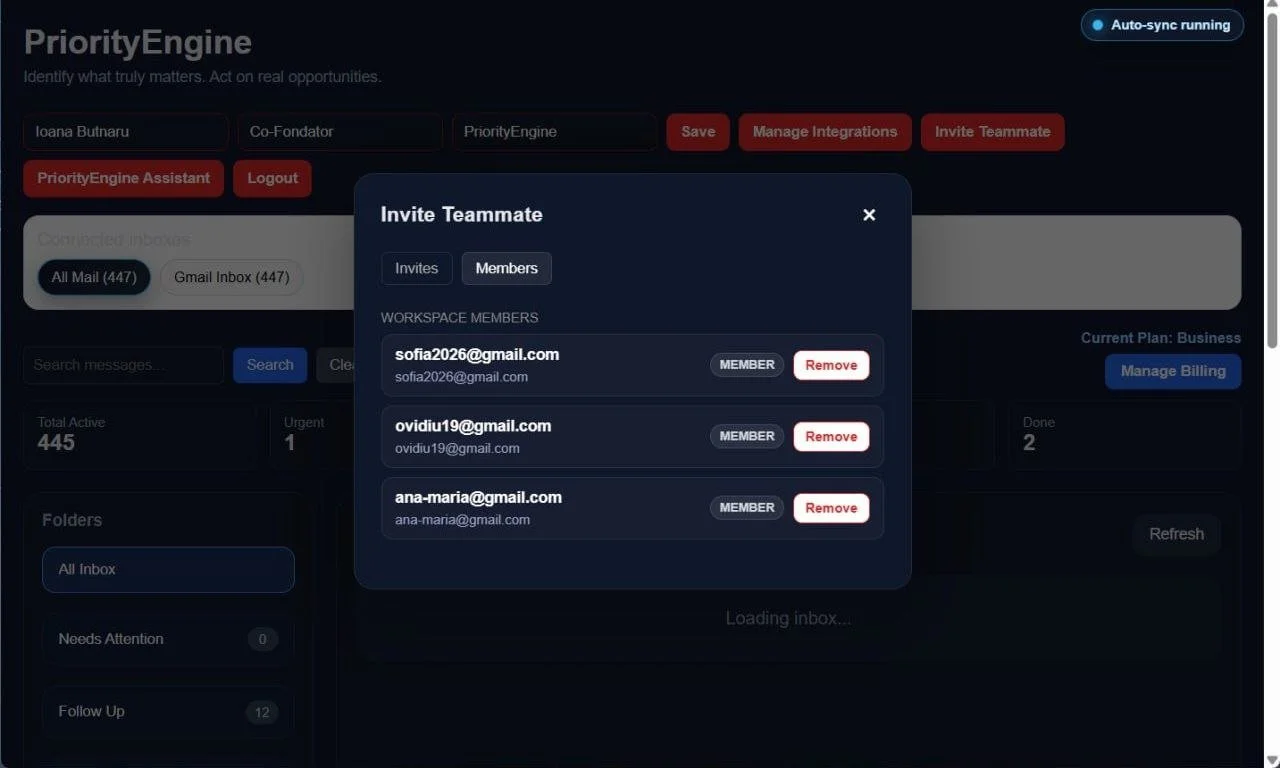Click the MEMBER badge for sofia2026
Screen dimensions: 1280x768
pyautogui.click(x=747, y=365)
